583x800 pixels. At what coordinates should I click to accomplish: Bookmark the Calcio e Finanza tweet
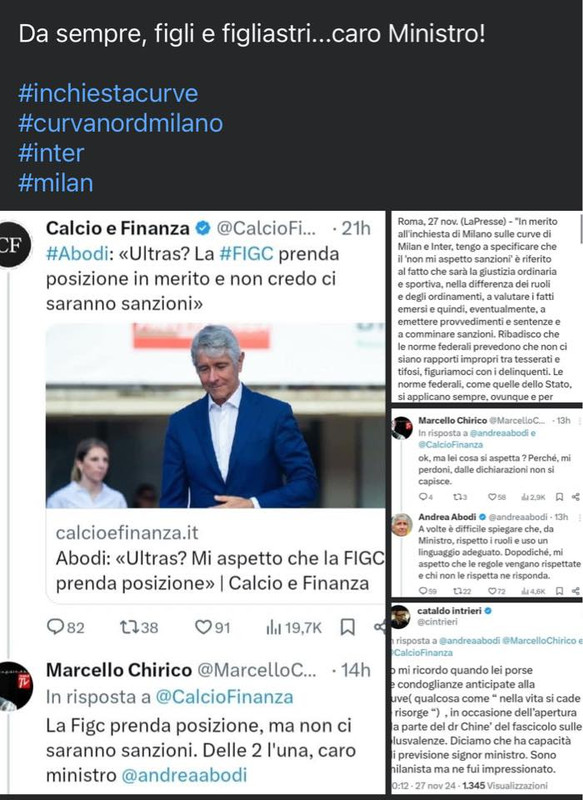[x=347, y=627]
